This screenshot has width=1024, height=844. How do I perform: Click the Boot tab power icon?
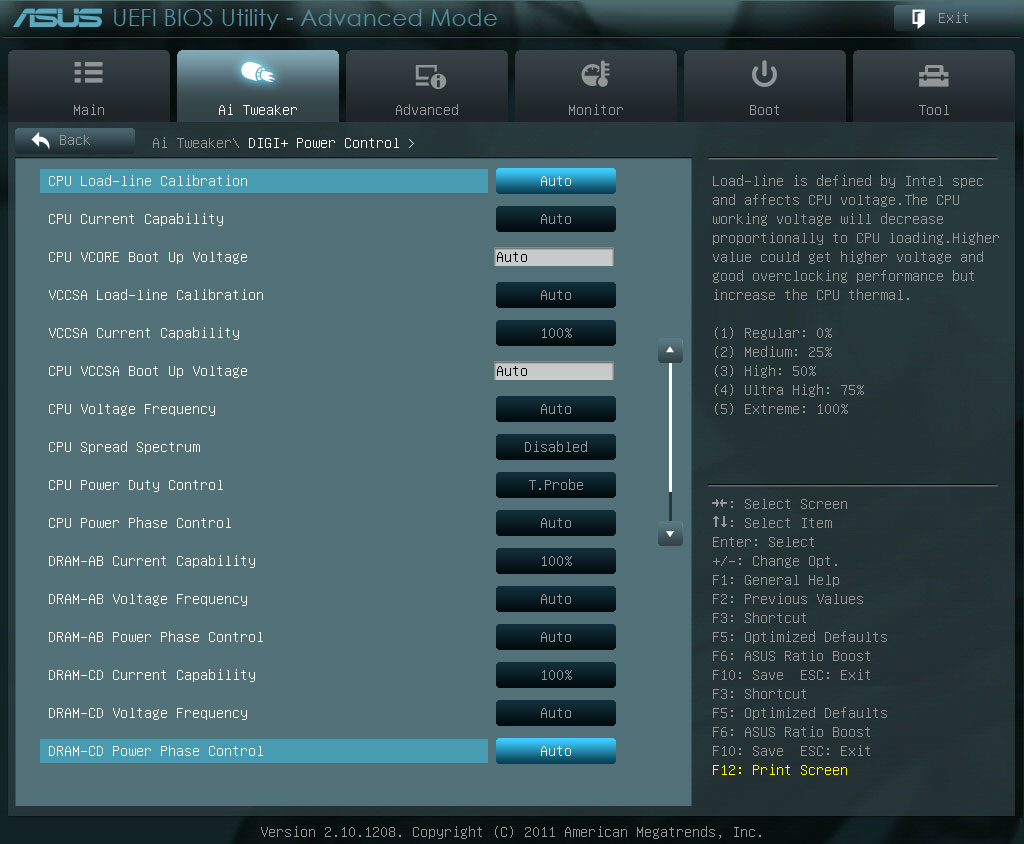click(x=764, y=75)
